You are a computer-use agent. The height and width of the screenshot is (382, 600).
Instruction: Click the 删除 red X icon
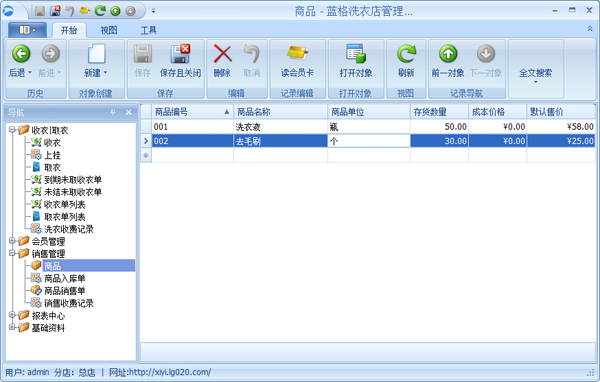click(222, 54)
